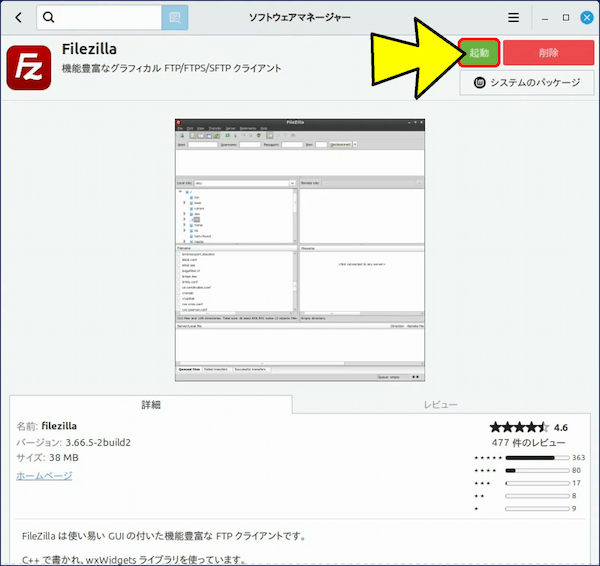The height and width of the screenshot is (566, 600).
Task: Click the magnifier icon in search box
Action: point(49,17)
